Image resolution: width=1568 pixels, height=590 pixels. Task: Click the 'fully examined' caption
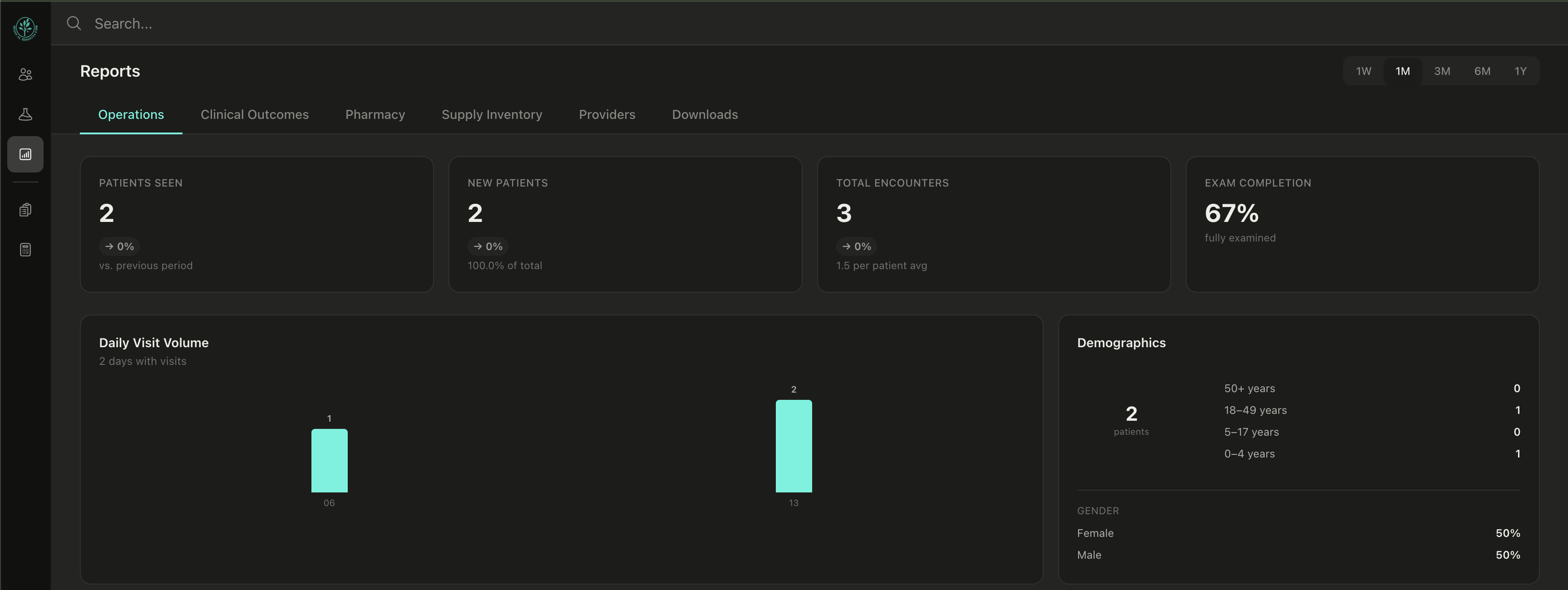[x=1240, y=238]
